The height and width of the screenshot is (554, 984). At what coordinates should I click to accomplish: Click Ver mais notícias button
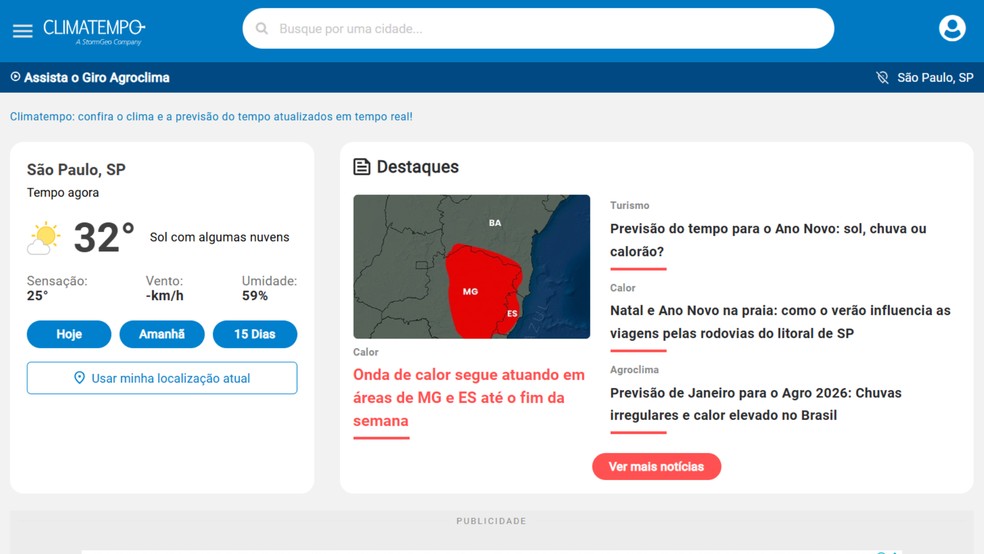point(656,467)
